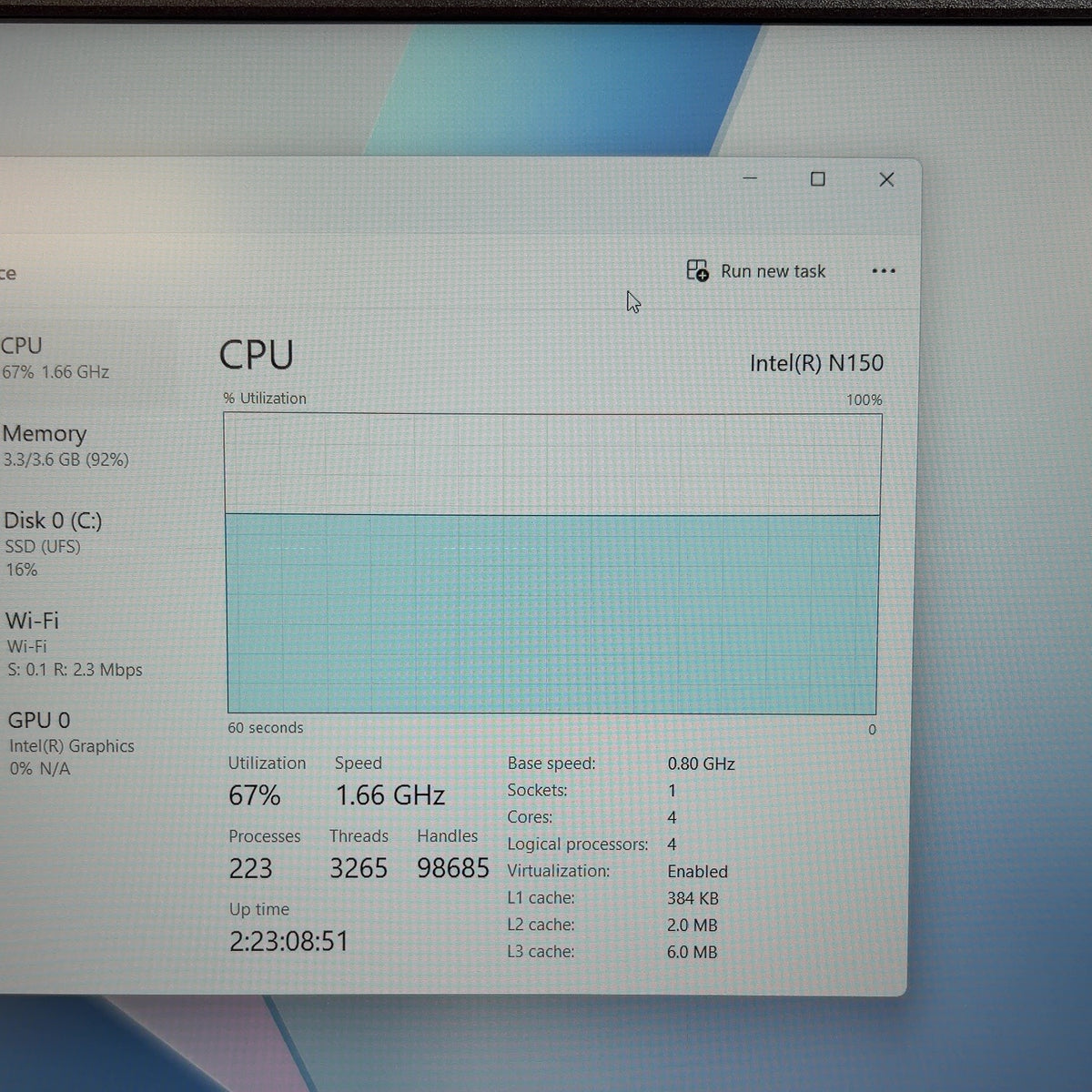Click the handles count 98685
Viewport: 1092px width, 1092px height.
[x=453, y=869]
